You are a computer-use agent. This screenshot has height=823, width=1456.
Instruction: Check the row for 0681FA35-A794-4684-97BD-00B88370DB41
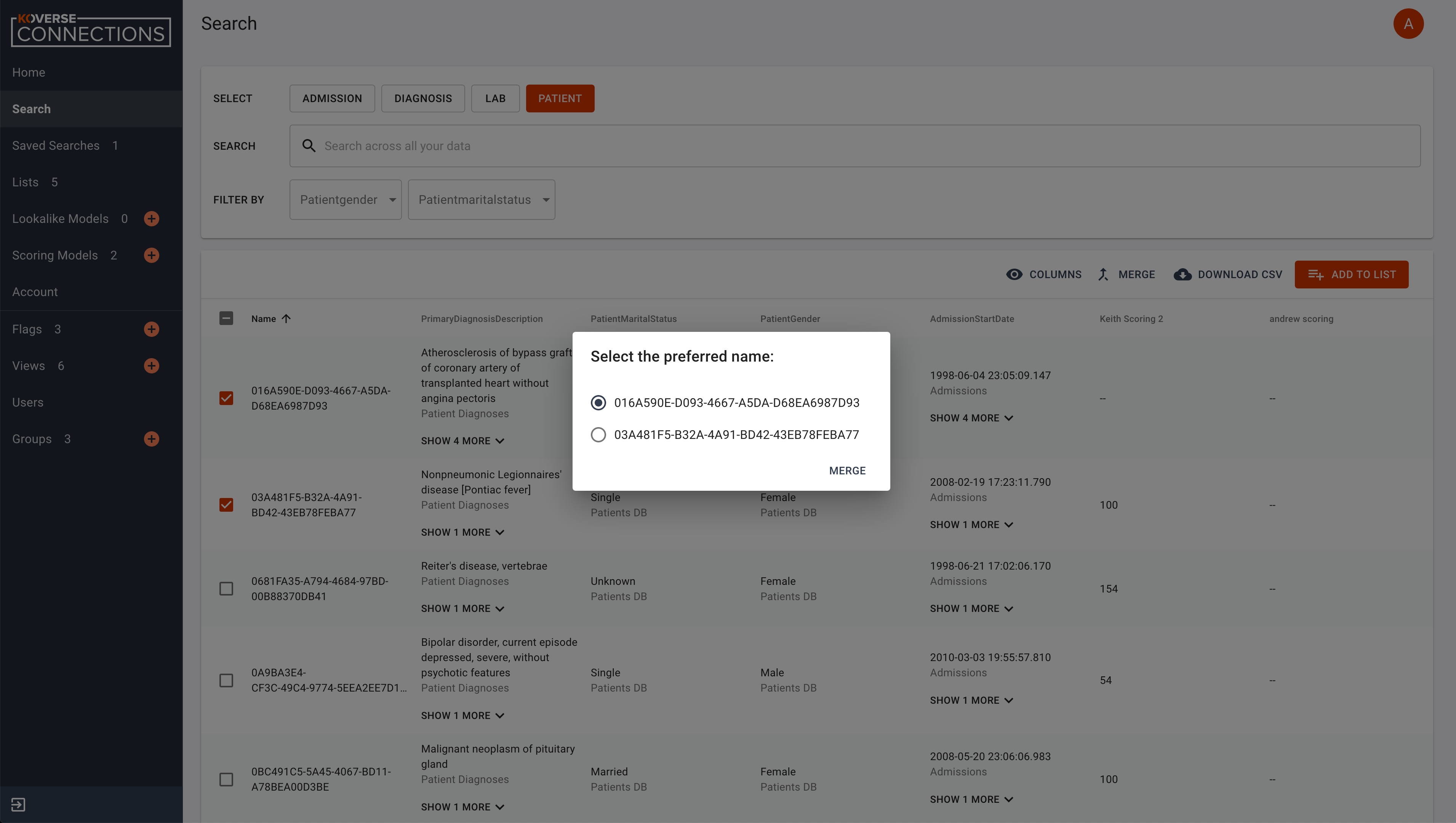pyautogui.click(x=226, y=589)
